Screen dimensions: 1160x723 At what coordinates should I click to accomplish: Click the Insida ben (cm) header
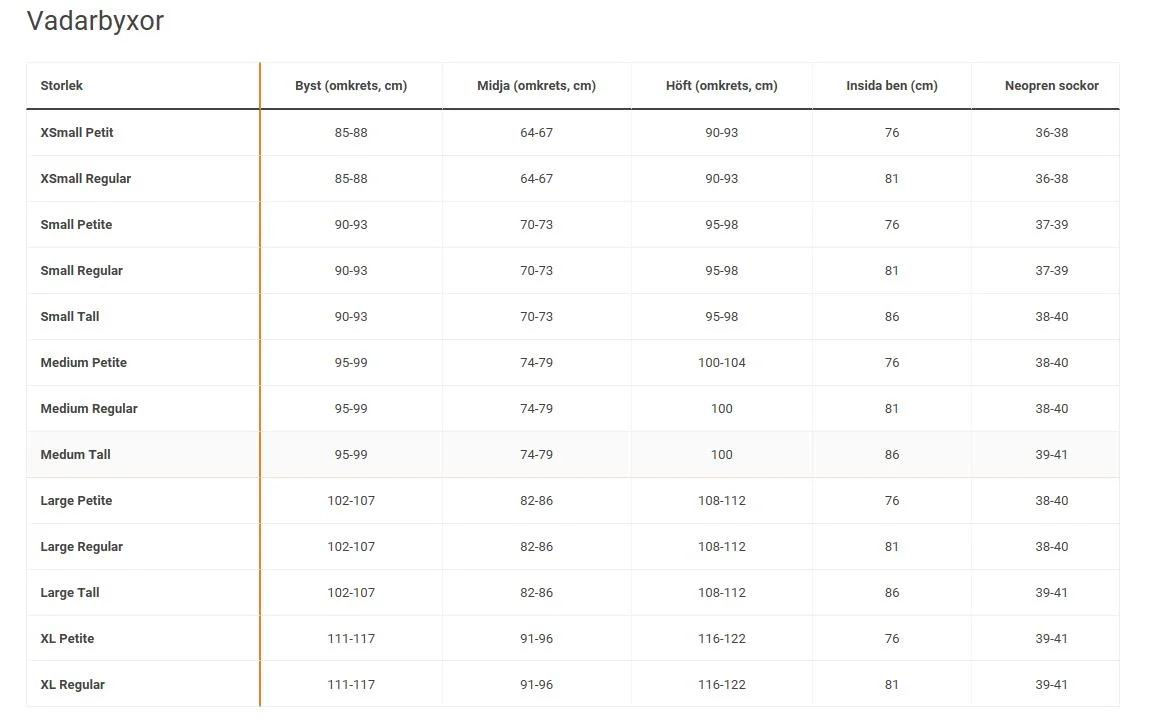click(x=891, y=86)
